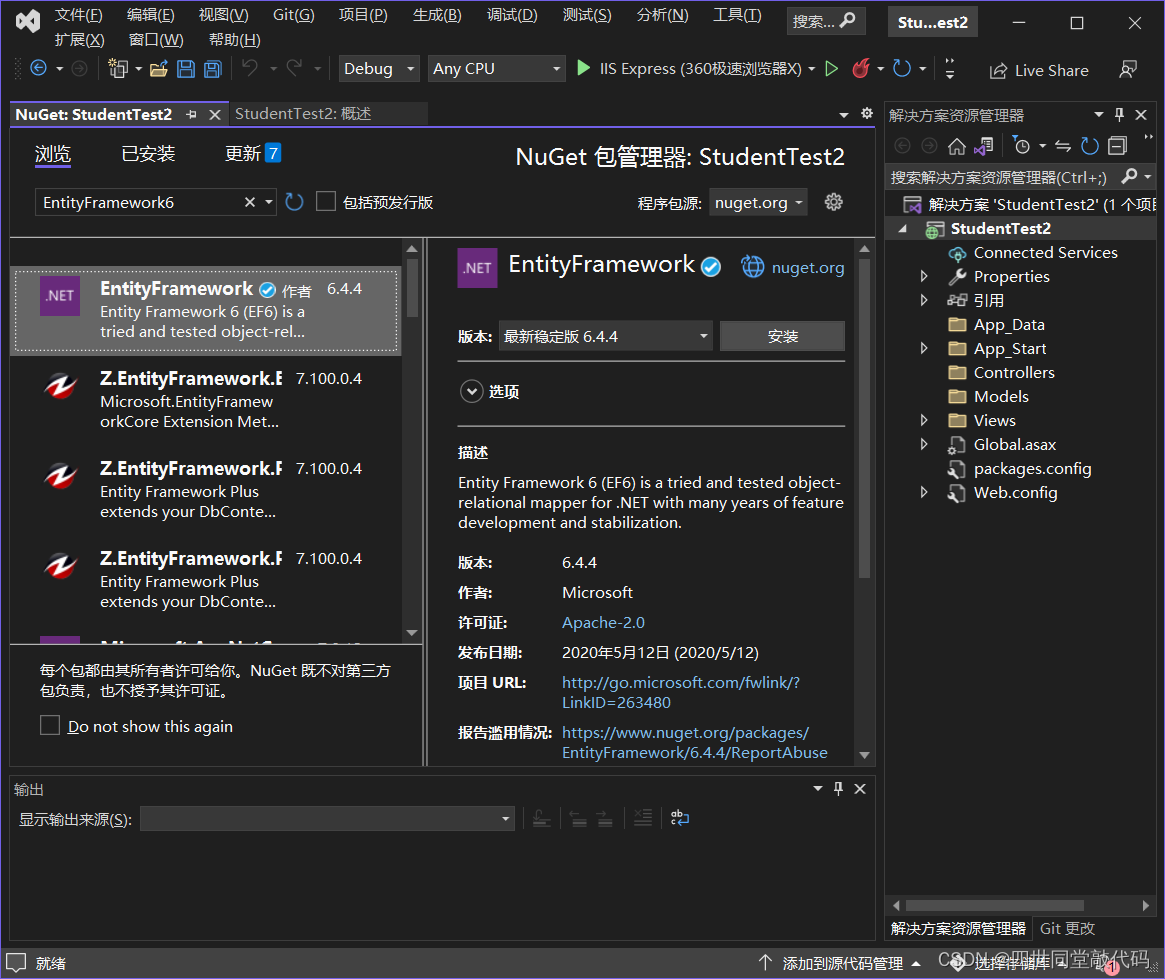Pin the Output panel
This screenshot has width=1165, height=979.
[838, 789]
